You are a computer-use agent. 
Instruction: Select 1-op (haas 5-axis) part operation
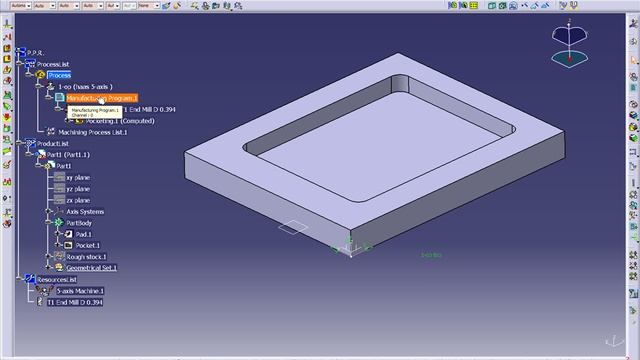click(85, 87)
